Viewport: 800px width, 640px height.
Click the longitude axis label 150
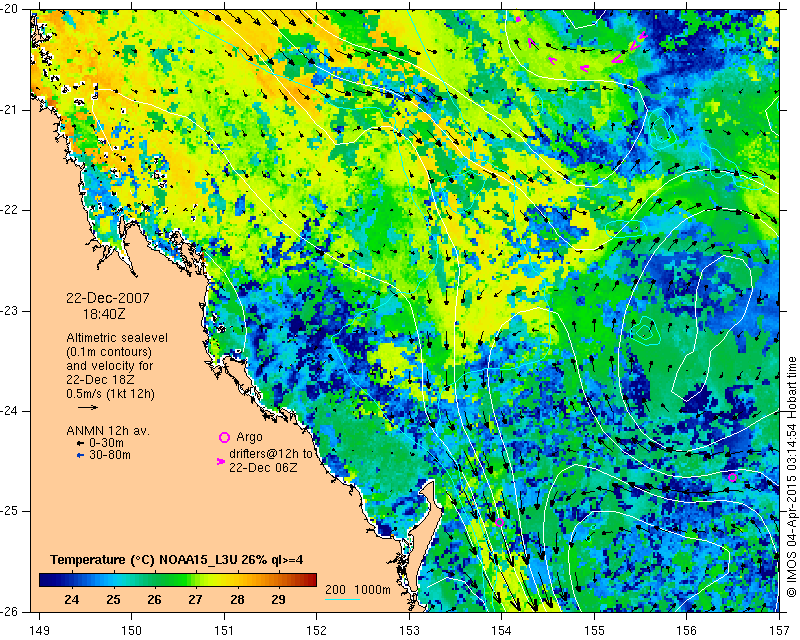click(x=132, y=630)
